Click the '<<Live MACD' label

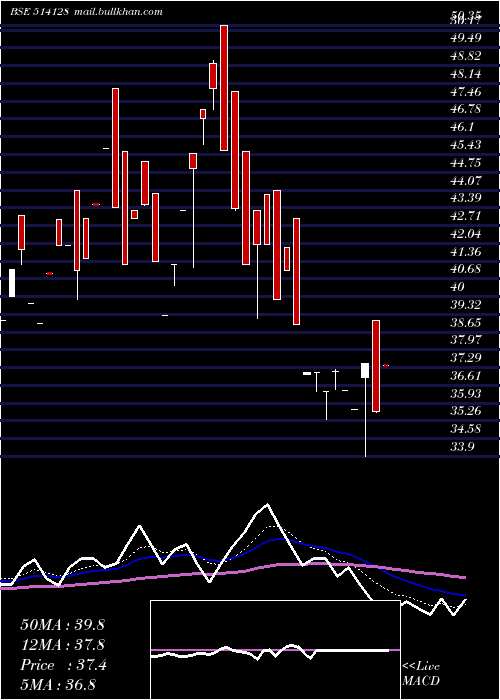pyautogui.click(x=421, y=674)
